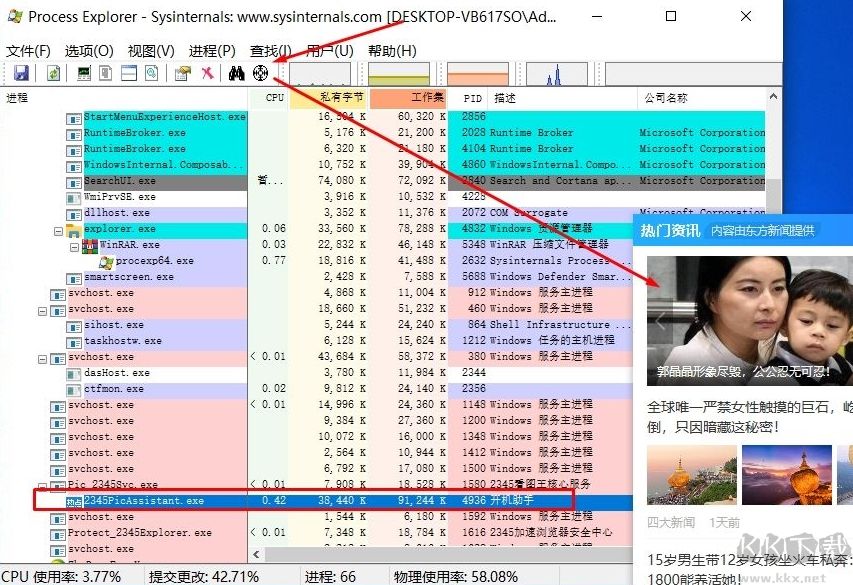Viewport: 853px width, 585px height.
Task: Select the dasHost.exe process row
Action: click(317, 373)
